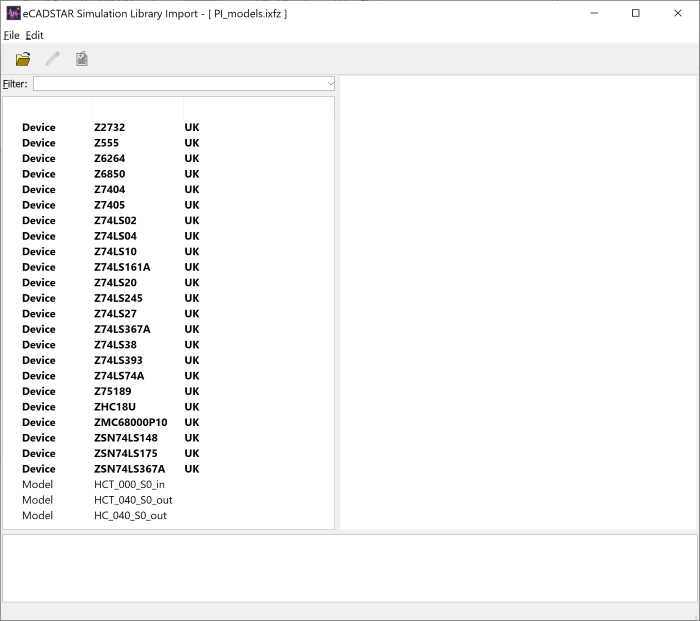Select the Z6264 device row
The height and width of the screenshot is (621, 700).
pyautogui.click(x=169, y=158)
